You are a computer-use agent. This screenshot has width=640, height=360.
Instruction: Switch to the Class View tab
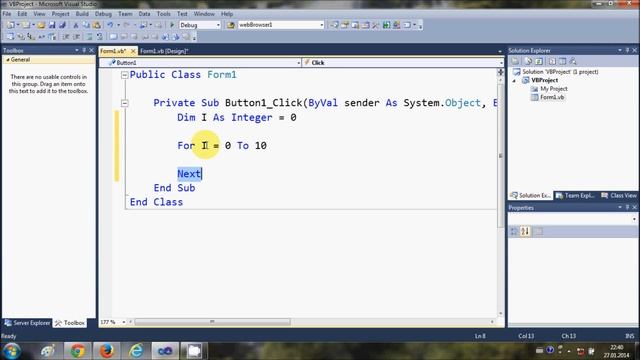click(619, 196)
